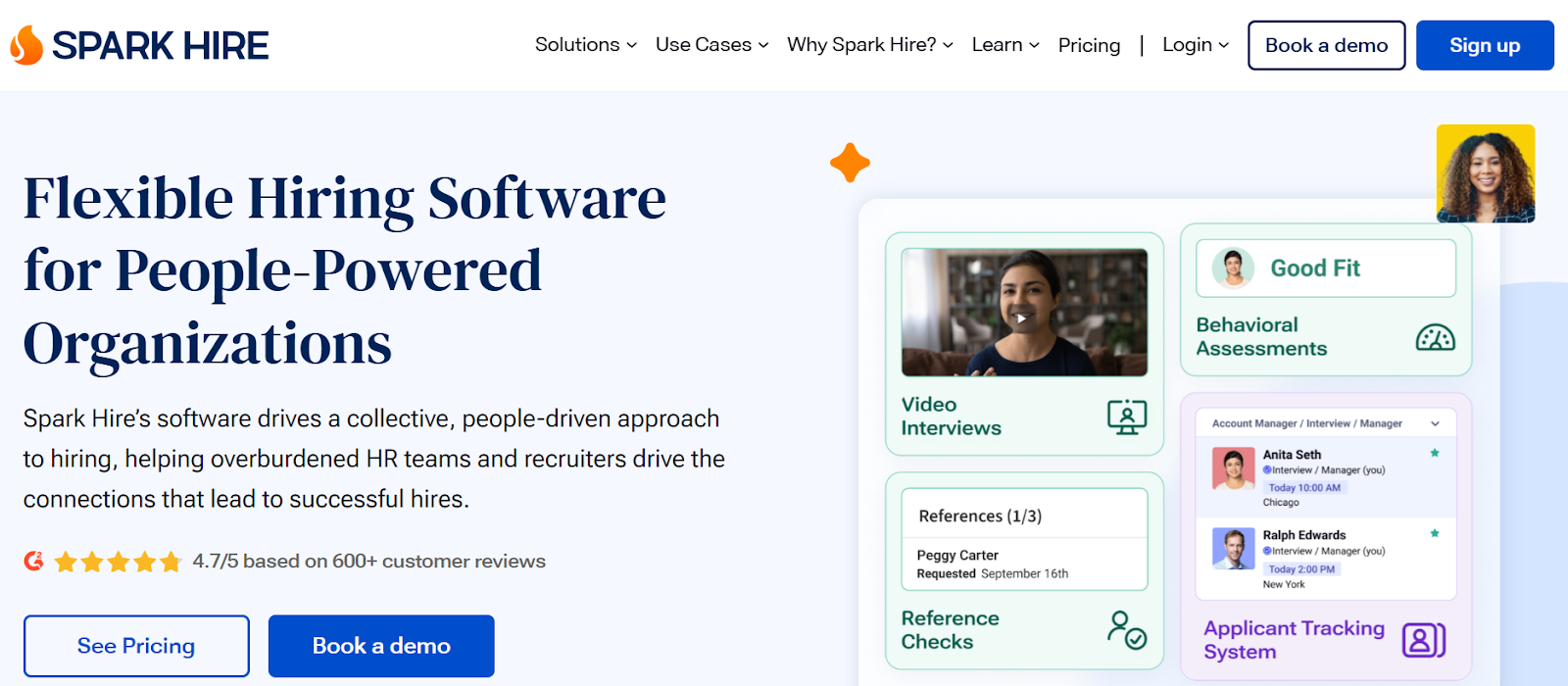Click the Peggy Carter reference entry
The image size is (1568, 686).
pos(957,555)
